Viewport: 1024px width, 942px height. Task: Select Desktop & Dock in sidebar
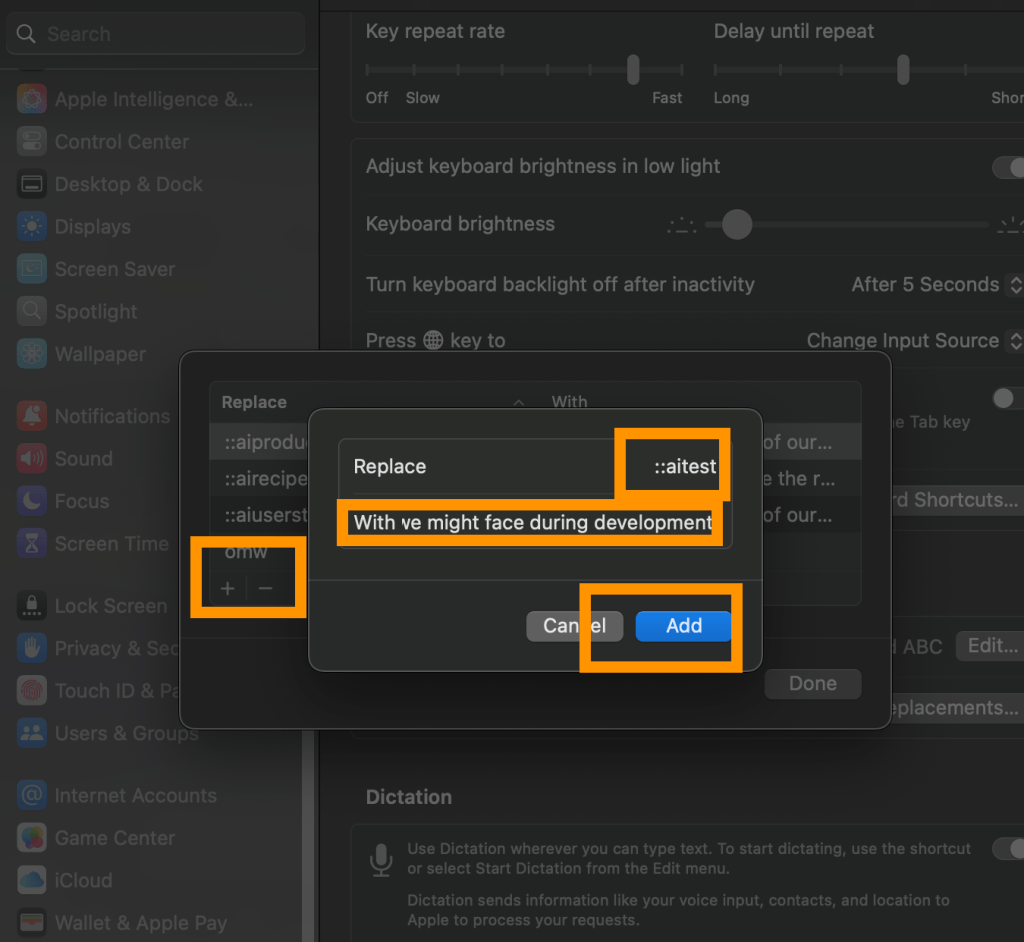pos(128,185)
